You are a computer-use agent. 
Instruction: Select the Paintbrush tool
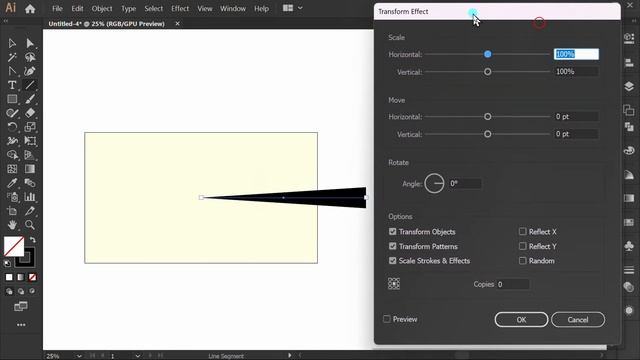point(30,99)
